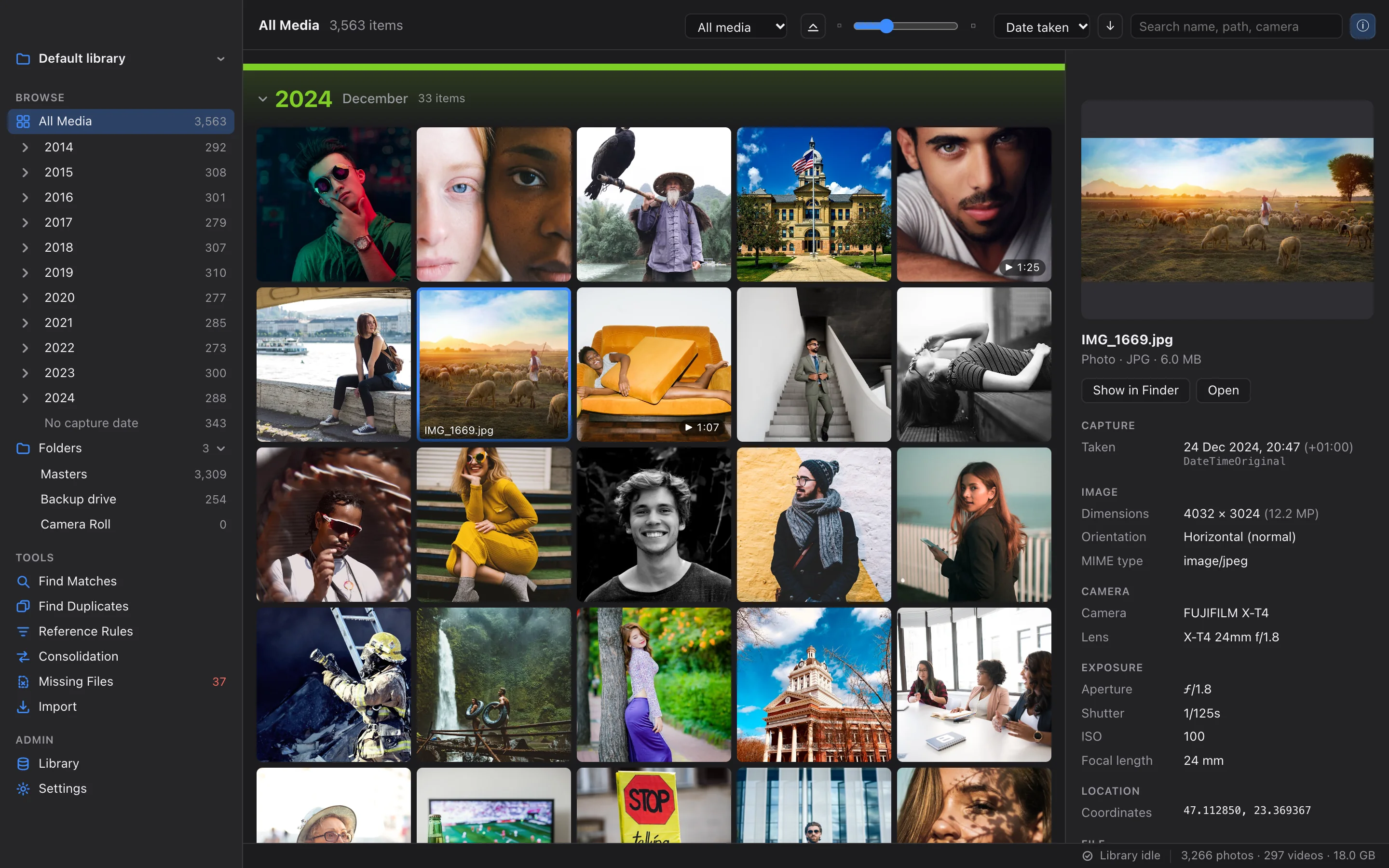Click the Folders section icon
The height and width of the screenshot is (868, 1389).
click(23, 448)
